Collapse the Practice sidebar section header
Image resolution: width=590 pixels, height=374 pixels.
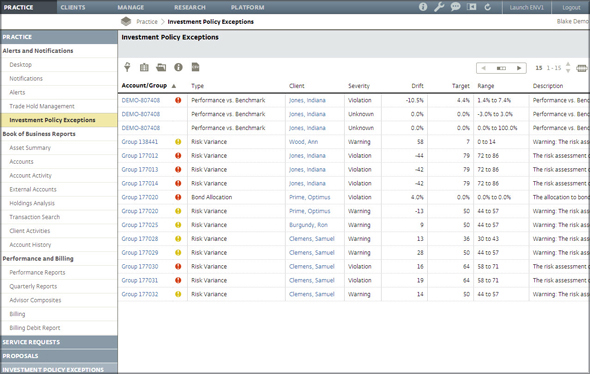click(59, 37)
